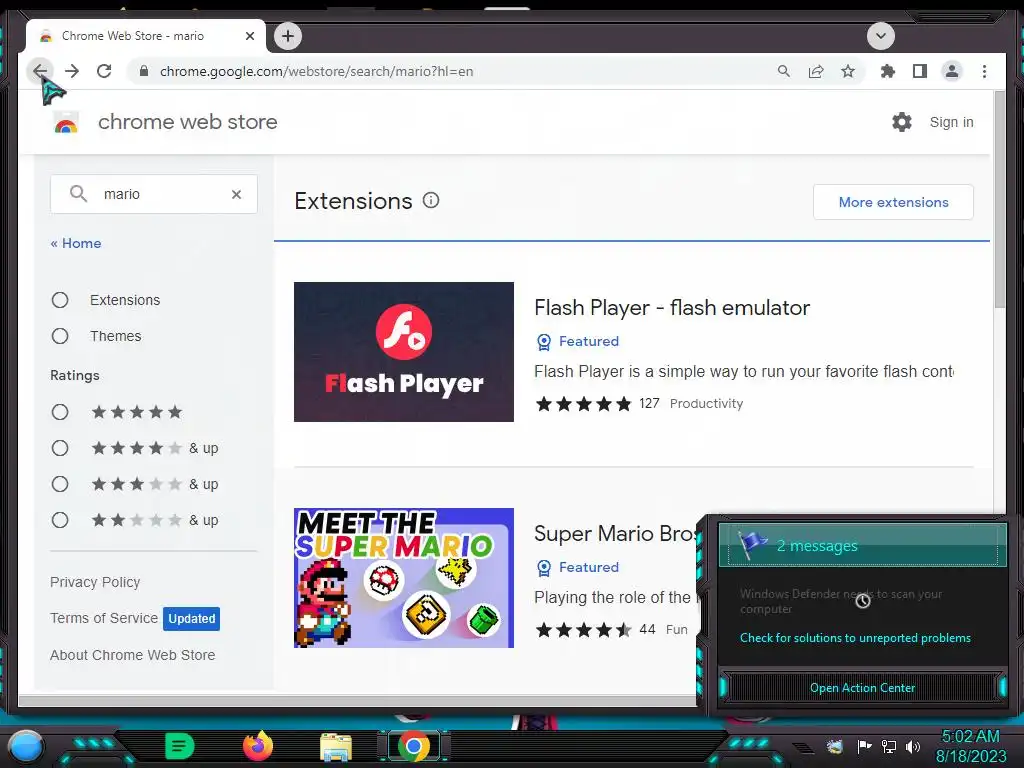The width and height of the screenshot is (1024, 768).
Task: Click the Extensions info circle icon
Action: (x=431, y=200)
